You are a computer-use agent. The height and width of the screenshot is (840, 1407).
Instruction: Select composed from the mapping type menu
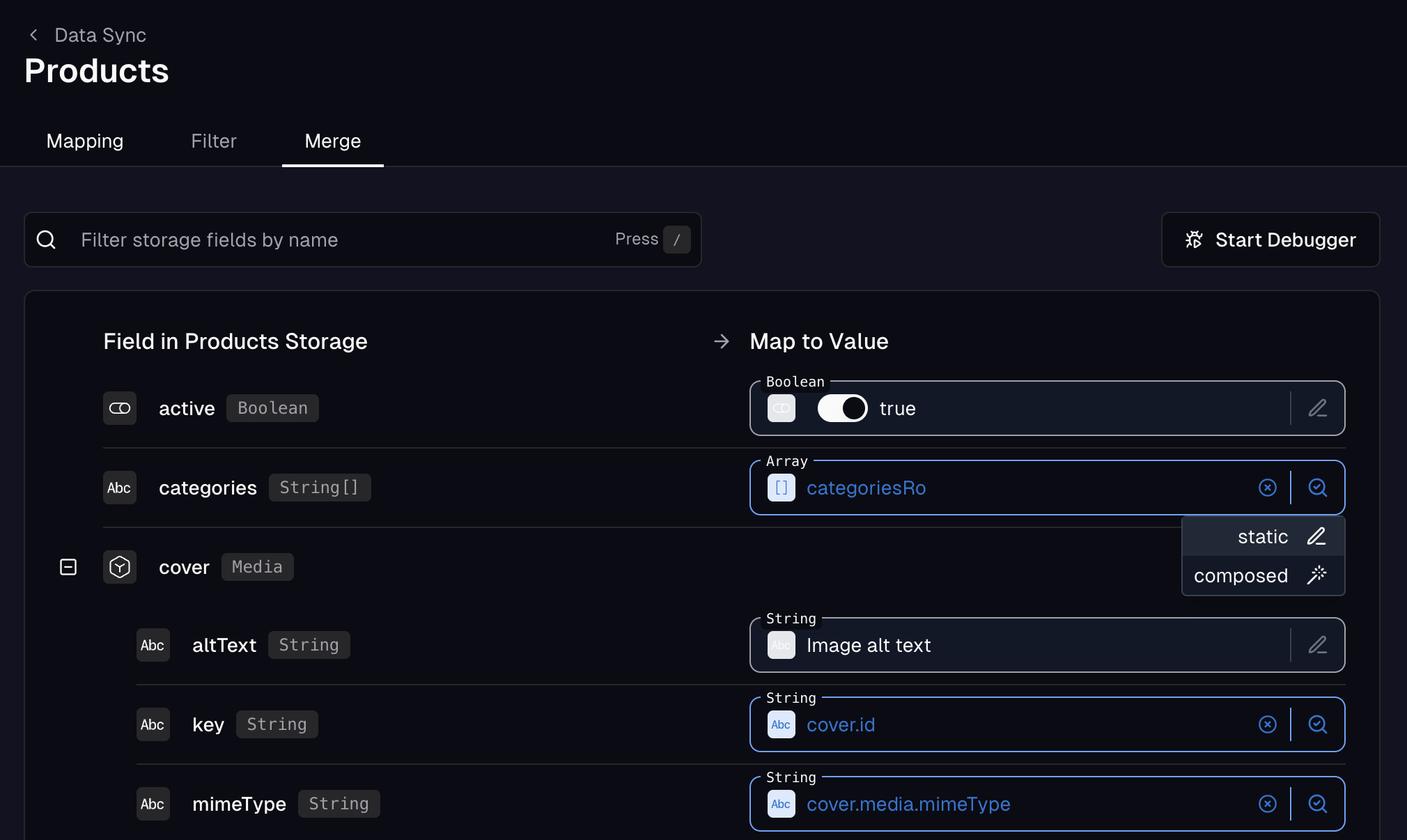[1240, 575]
